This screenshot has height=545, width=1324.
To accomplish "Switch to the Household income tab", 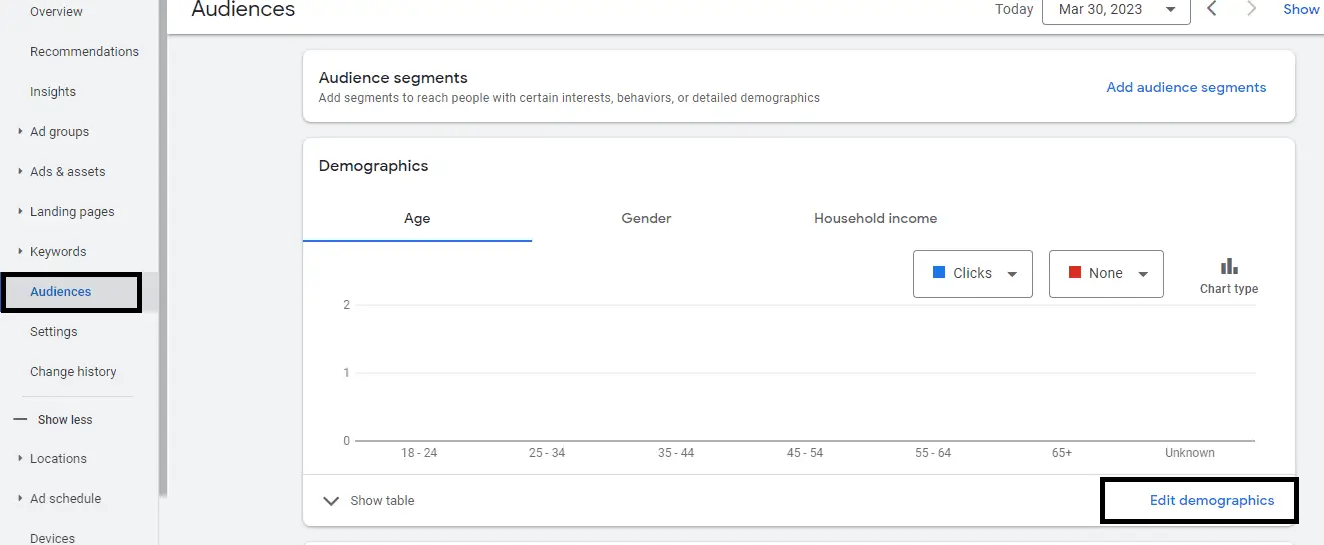I will 875,218.
